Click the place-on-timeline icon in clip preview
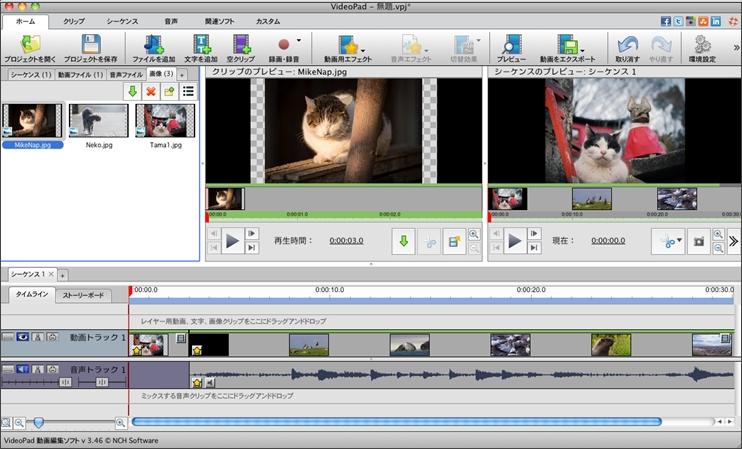The image size is (742, 449). (454, 241)
